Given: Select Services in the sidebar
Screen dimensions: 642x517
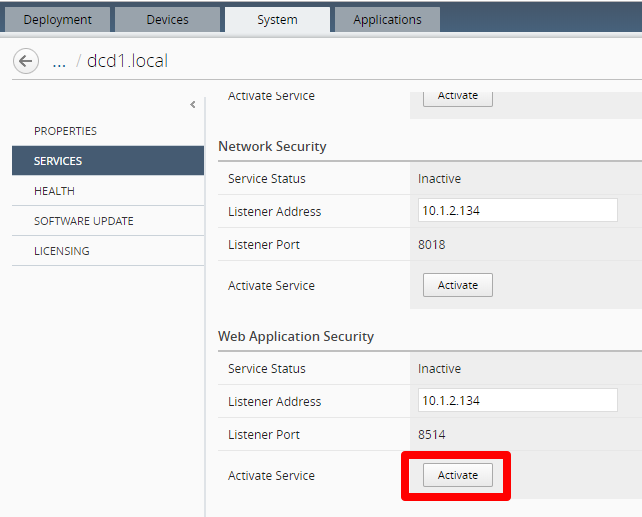Looking at the screenshot, I should coord(108,161).
